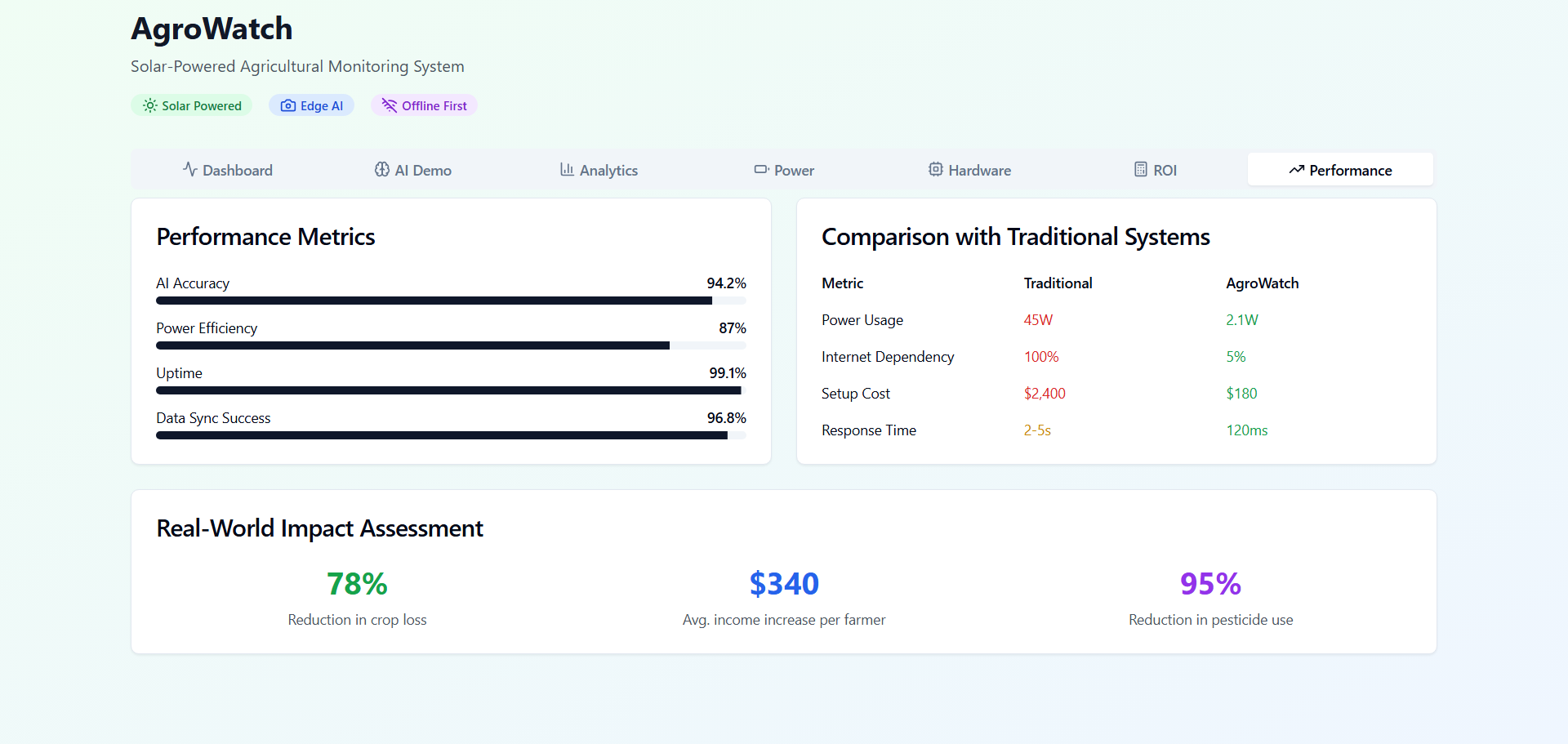Screen dimensions: 1568x744
Task: Click the Offline First badge text
Action: (x=434, y=105)
